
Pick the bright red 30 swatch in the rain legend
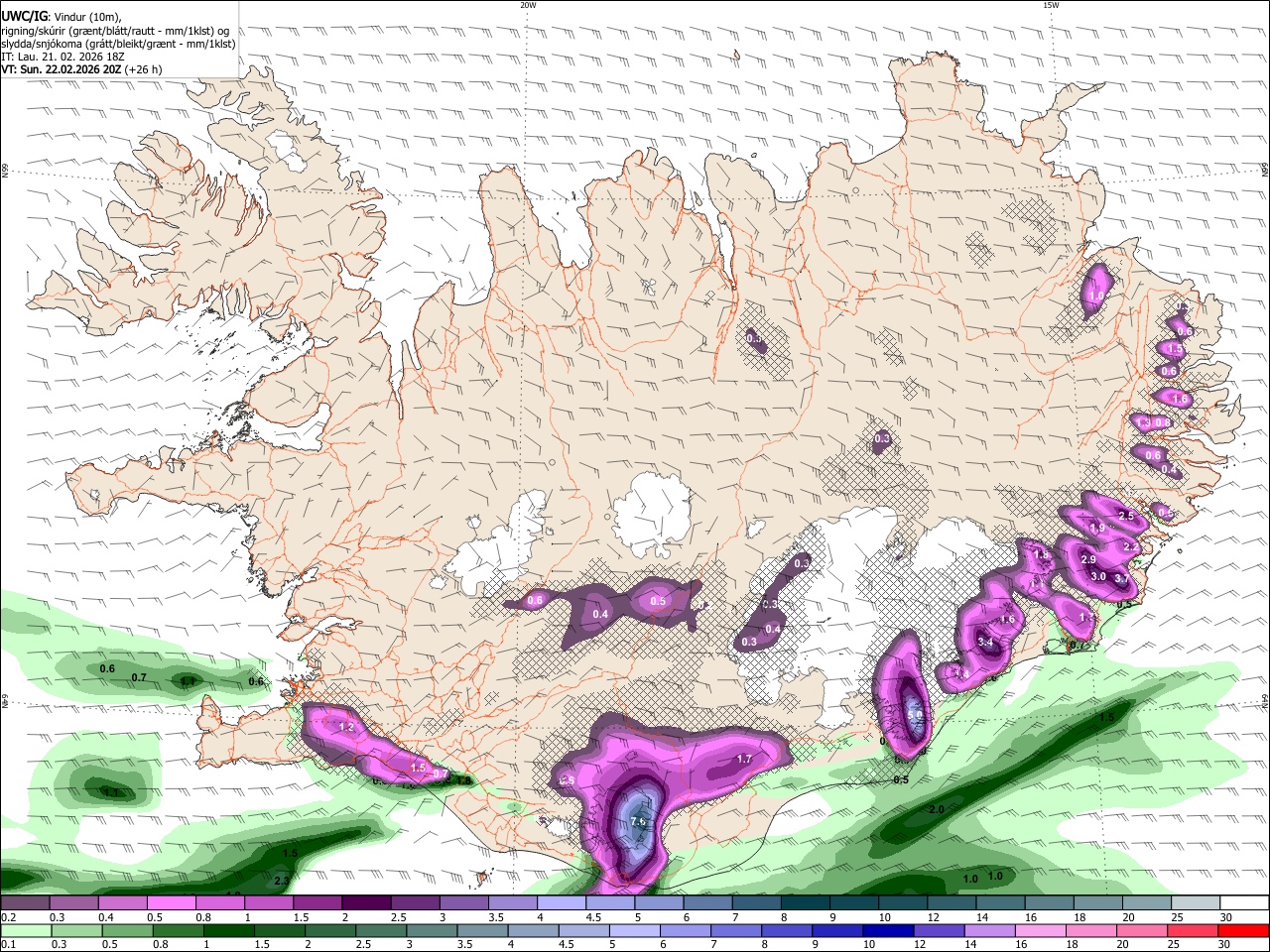[1243, 931]
